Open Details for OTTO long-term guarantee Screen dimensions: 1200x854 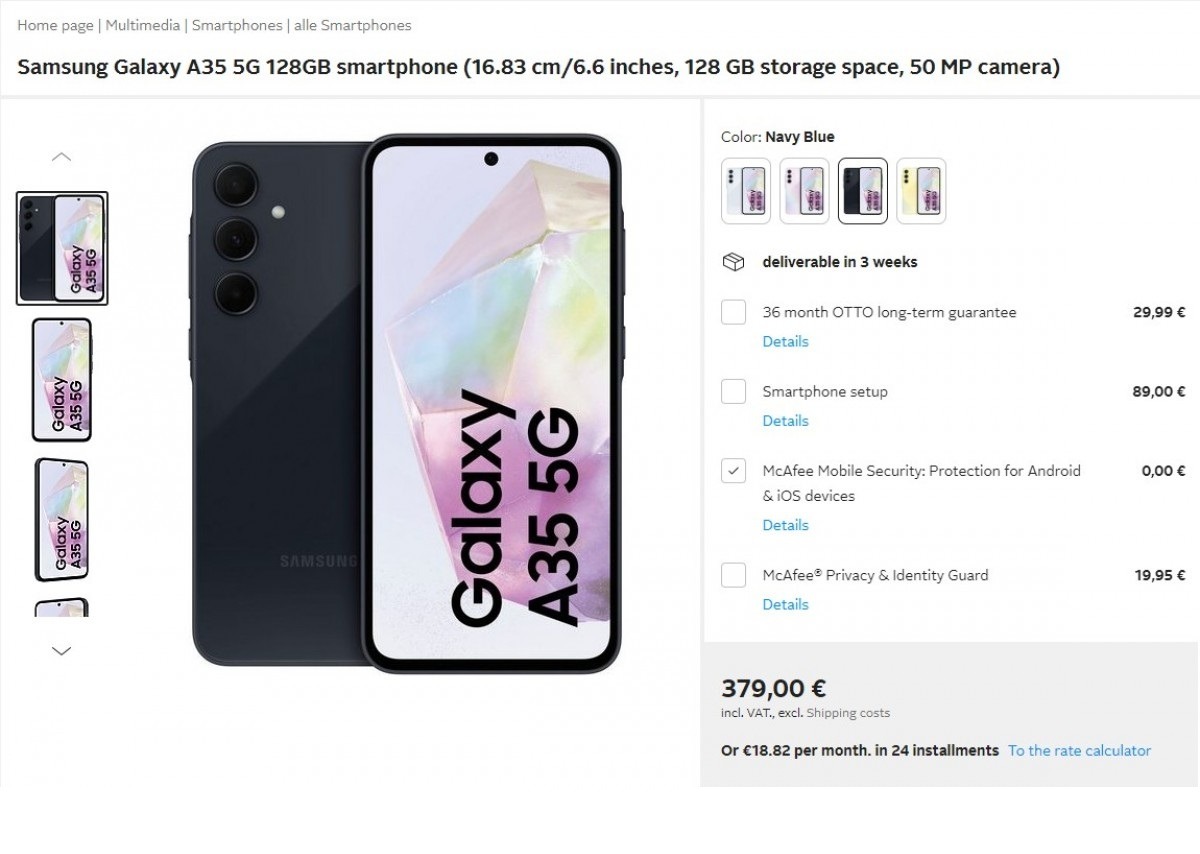coord(785,341)
